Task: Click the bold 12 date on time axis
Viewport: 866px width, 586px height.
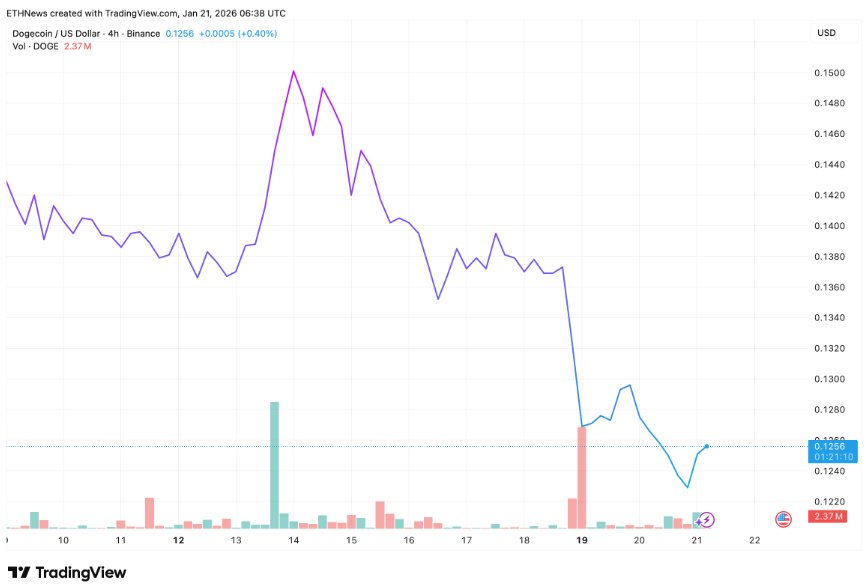Action: coord(179,540)
